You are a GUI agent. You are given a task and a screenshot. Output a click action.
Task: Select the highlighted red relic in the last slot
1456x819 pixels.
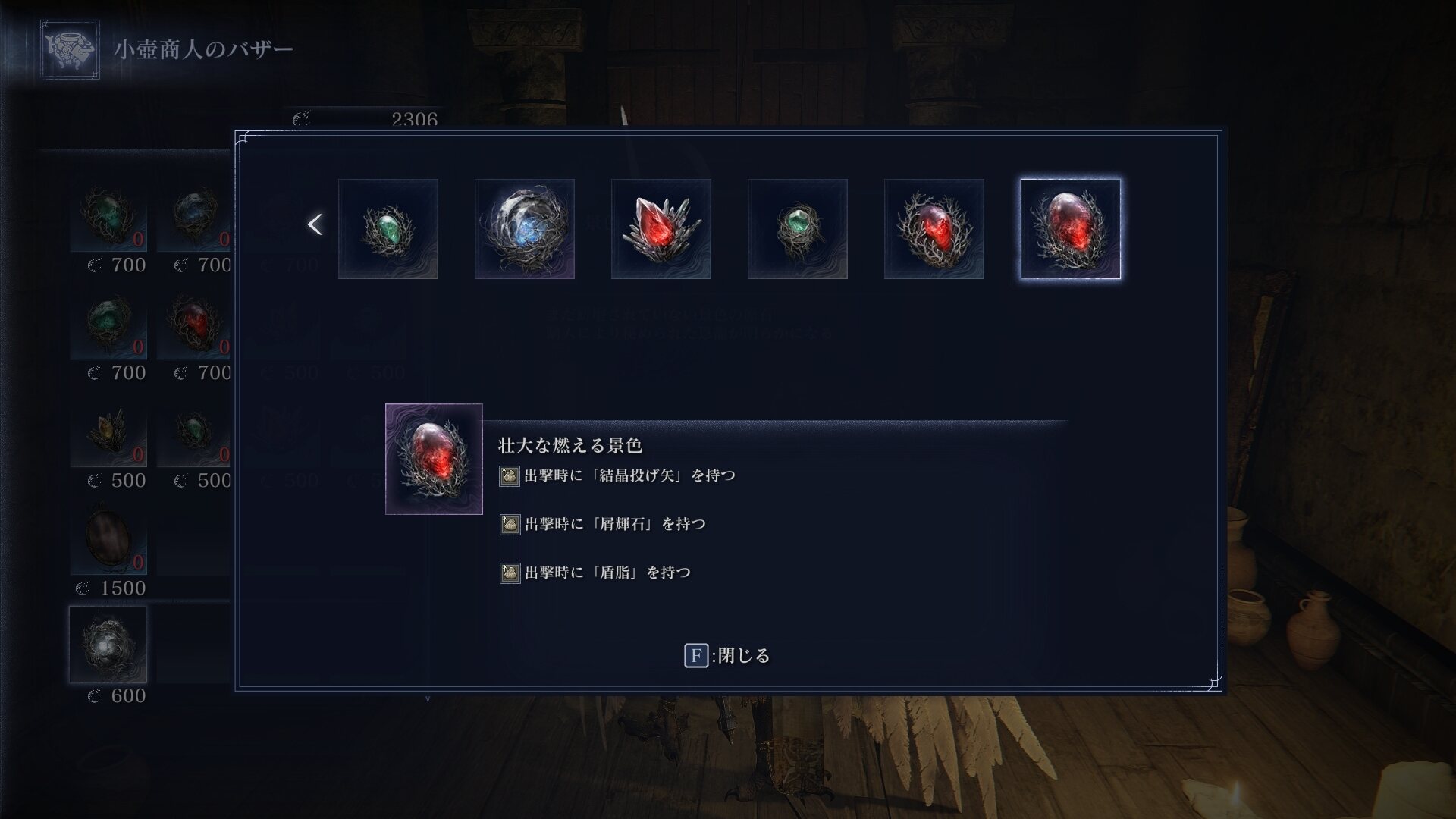pyautogui.click(x=1071, y=229)
